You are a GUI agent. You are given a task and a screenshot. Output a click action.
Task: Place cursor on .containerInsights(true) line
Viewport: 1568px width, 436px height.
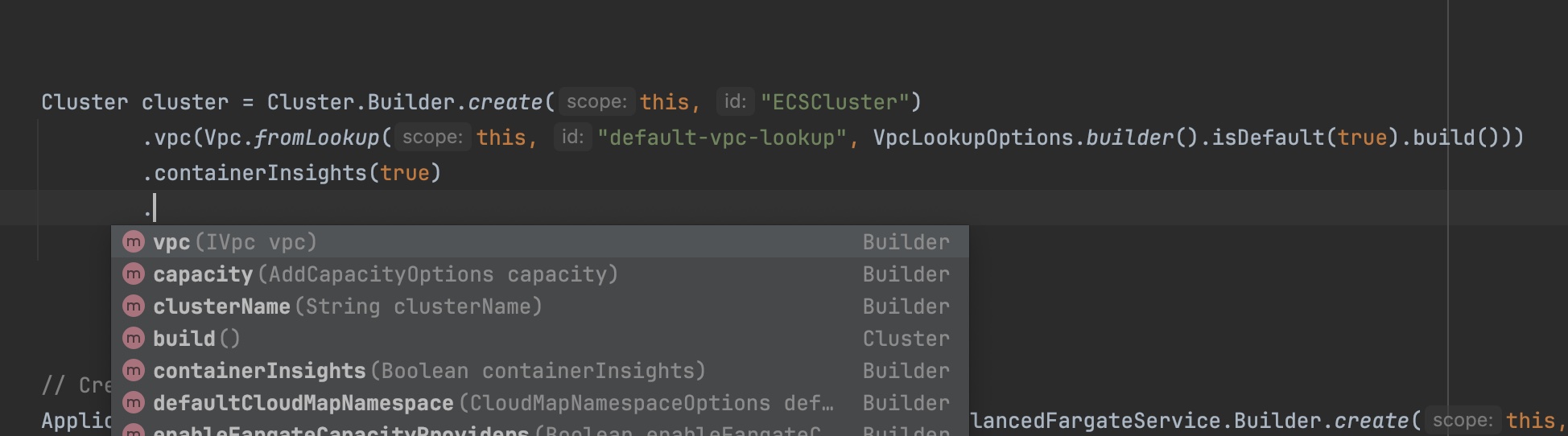[291, 173]
